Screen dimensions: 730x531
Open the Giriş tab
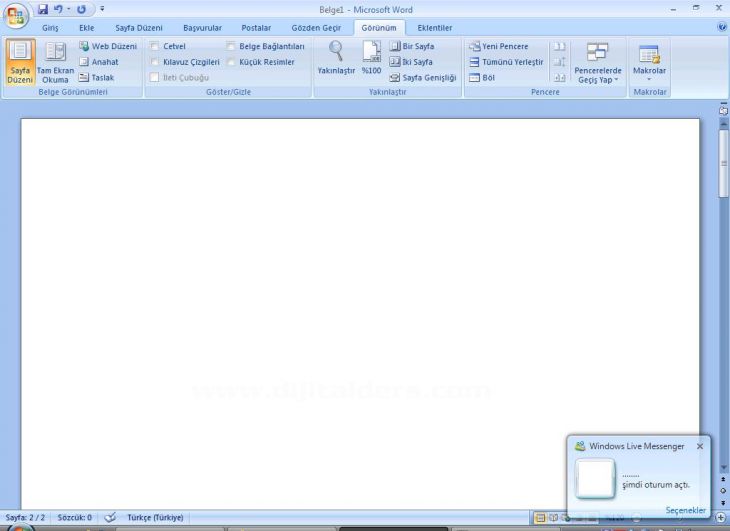pos(50,28)
